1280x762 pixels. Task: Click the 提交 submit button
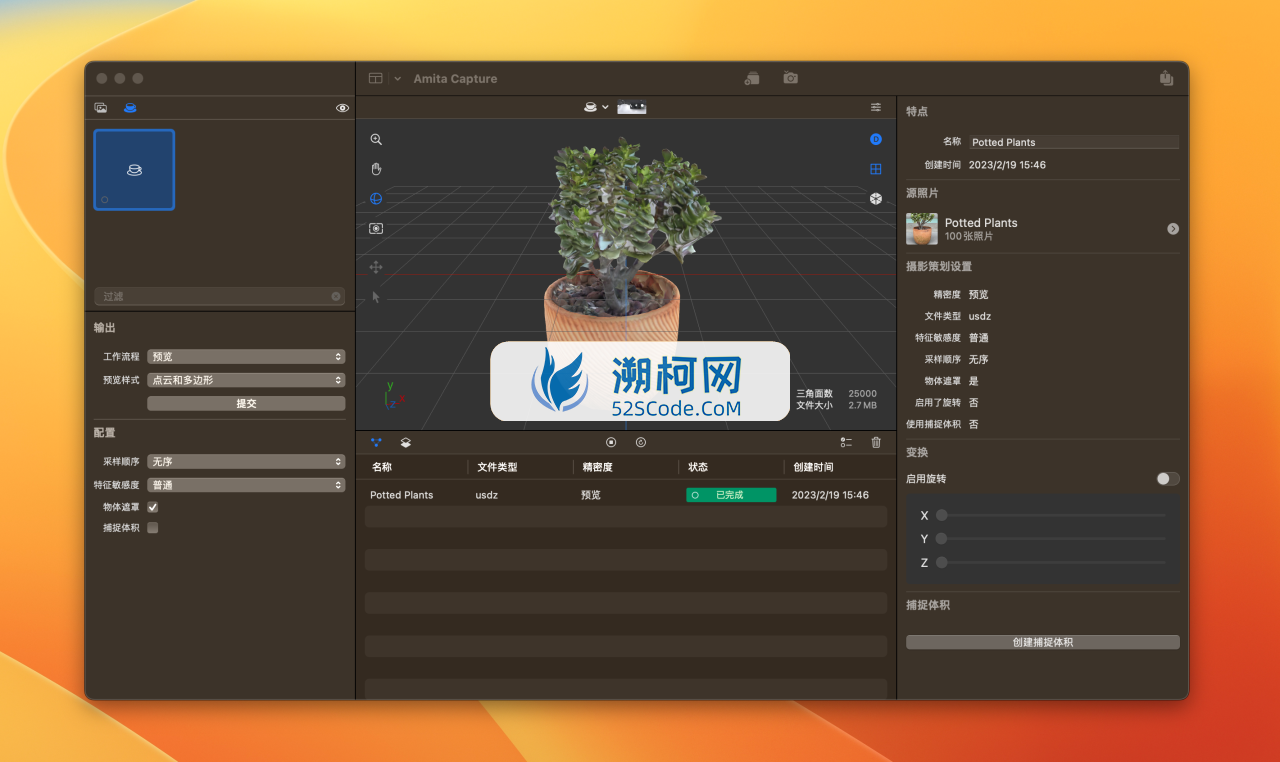tap(246, 403)
